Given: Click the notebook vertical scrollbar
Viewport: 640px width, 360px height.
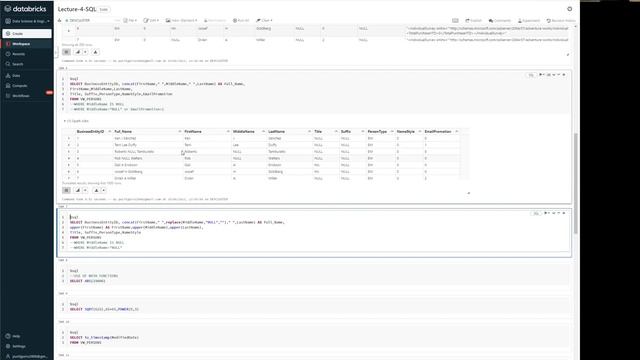Looking at the screenshot, I should point(576,184).
